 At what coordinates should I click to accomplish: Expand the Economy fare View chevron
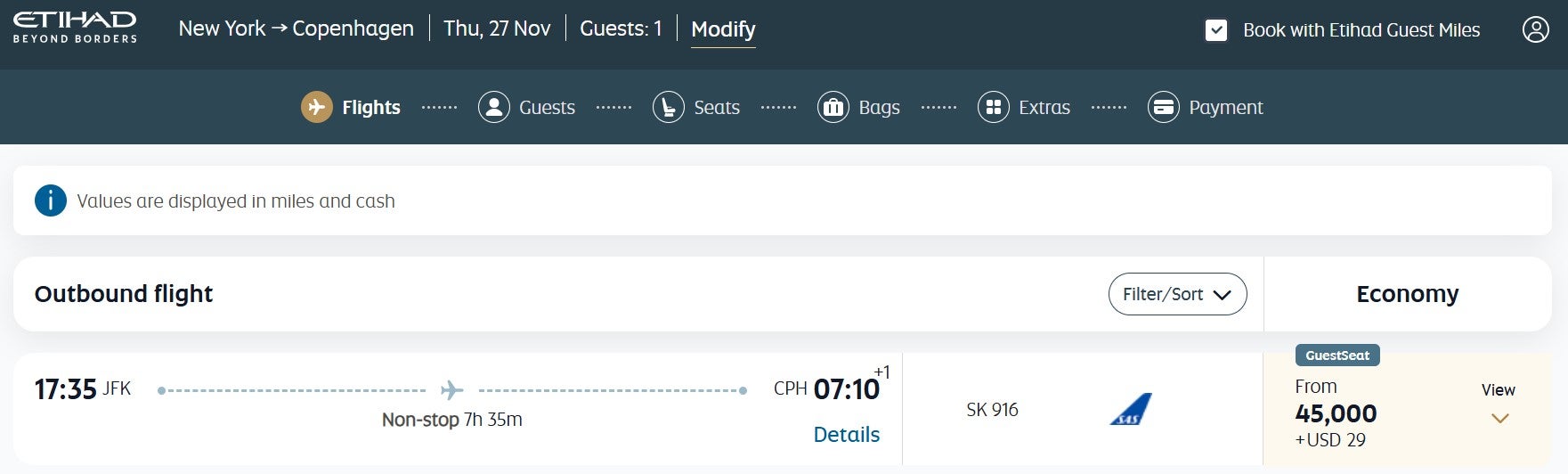click(x=1499, y=418)
